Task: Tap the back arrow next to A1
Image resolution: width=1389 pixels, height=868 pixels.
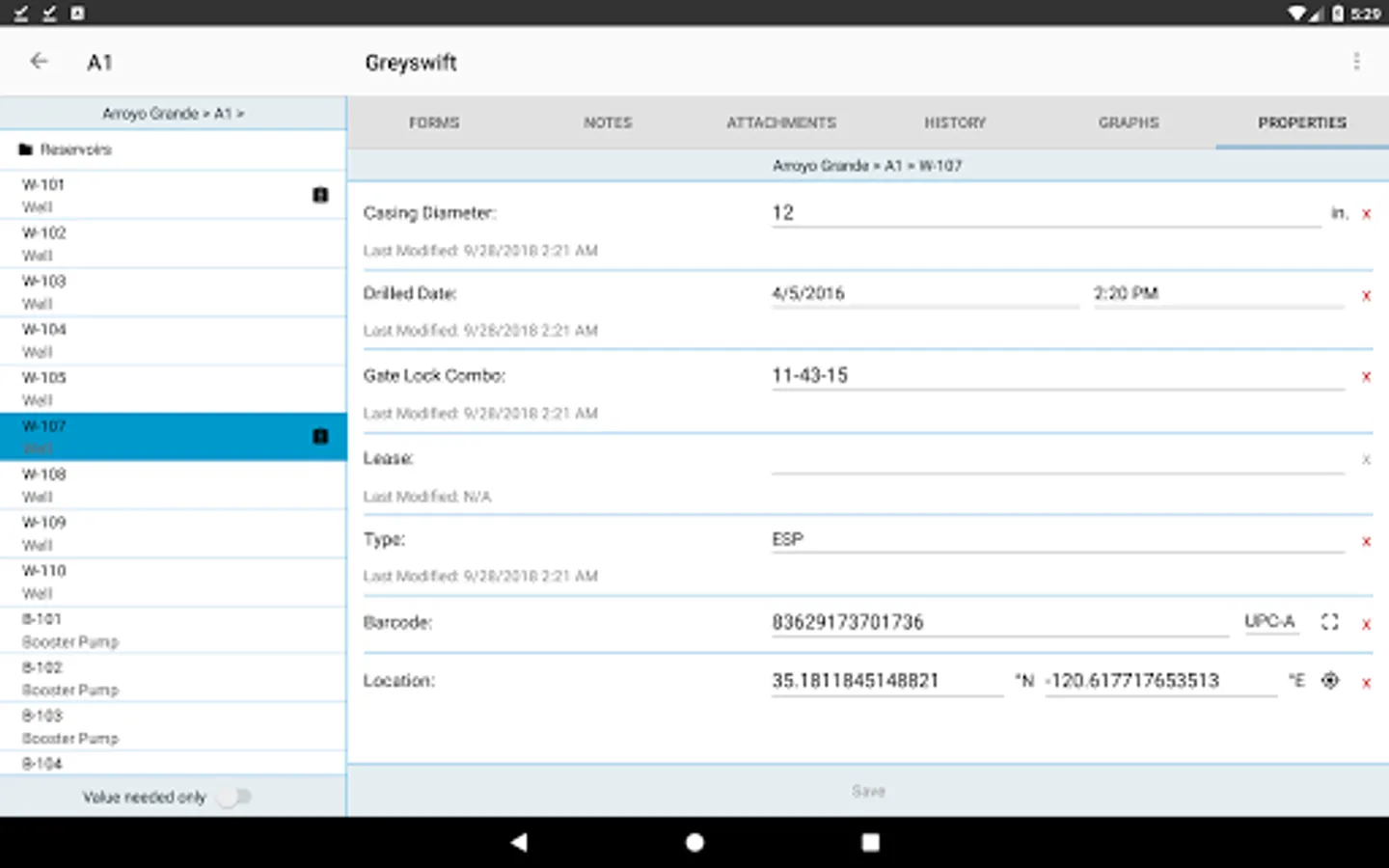Action: point(39,62)
